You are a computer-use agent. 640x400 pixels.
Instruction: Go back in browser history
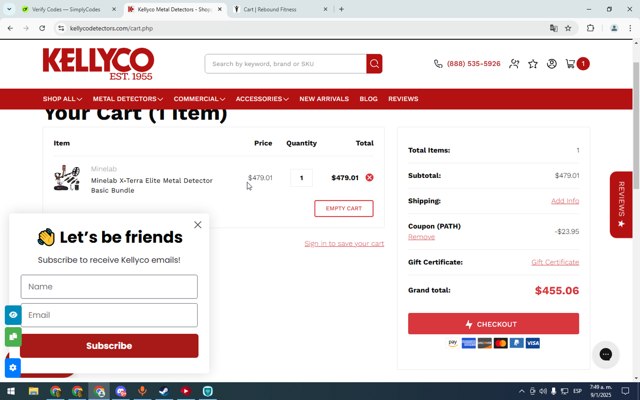pyautogui.click(x=10, y=28)
